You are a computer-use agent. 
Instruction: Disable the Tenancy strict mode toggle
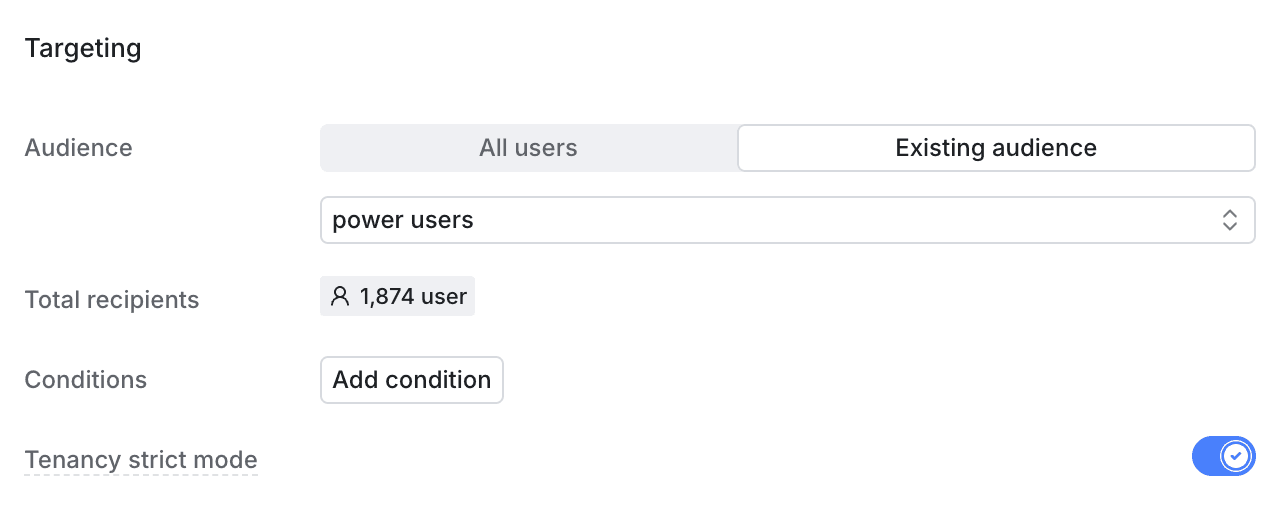1223,456
